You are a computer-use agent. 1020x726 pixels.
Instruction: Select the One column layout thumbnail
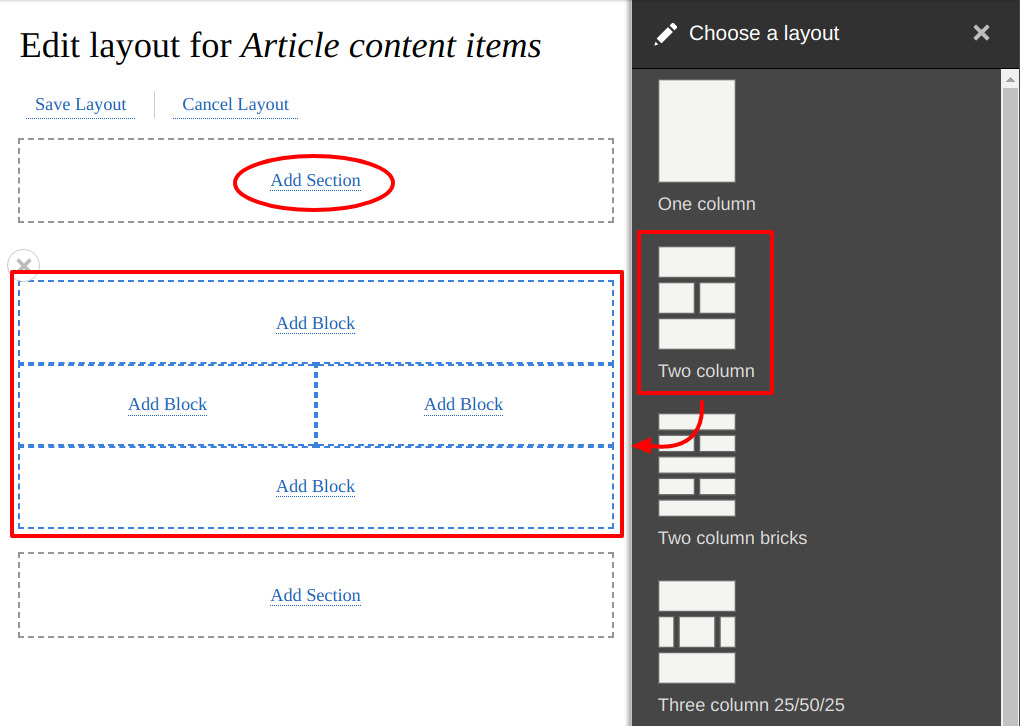(x=696, y=131)
